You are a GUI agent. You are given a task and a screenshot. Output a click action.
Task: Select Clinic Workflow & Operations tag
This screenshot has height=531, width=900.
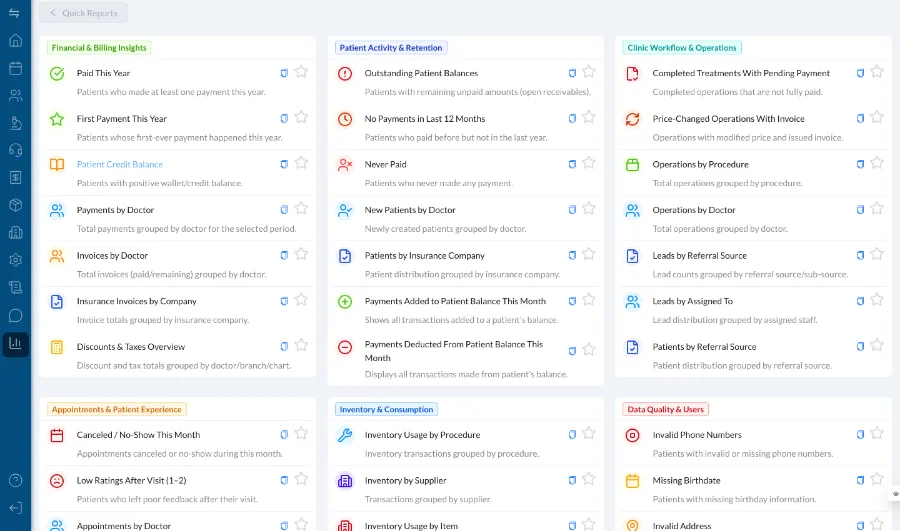click(x=682, y=48)
